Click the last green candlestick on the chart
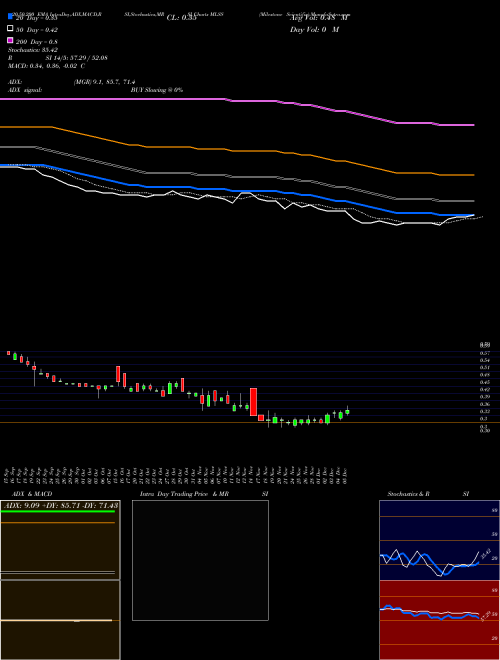500x660 pixels. coord(347,412)
